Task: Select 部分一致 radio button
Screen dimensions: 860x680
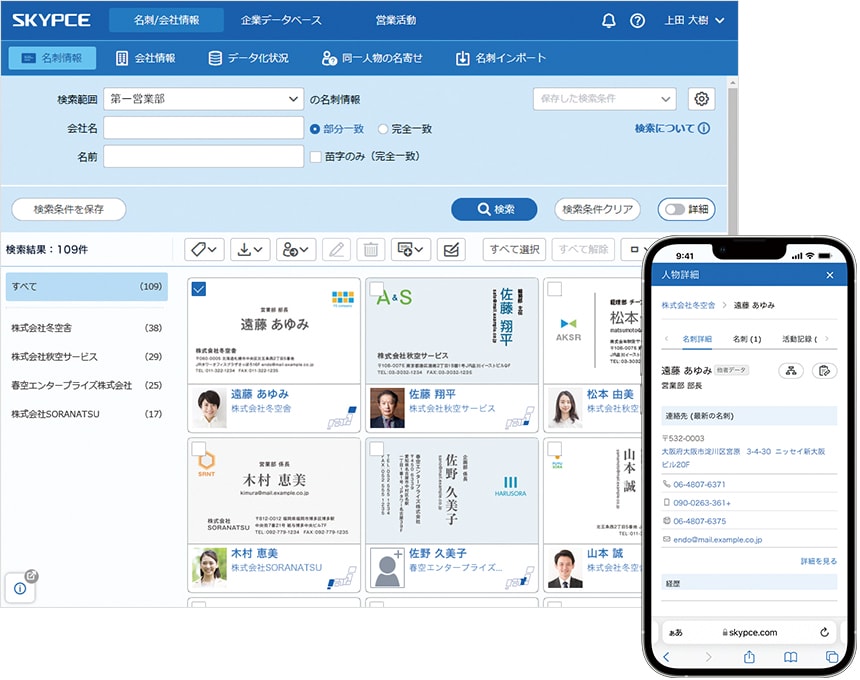Action: pos(315,129)
